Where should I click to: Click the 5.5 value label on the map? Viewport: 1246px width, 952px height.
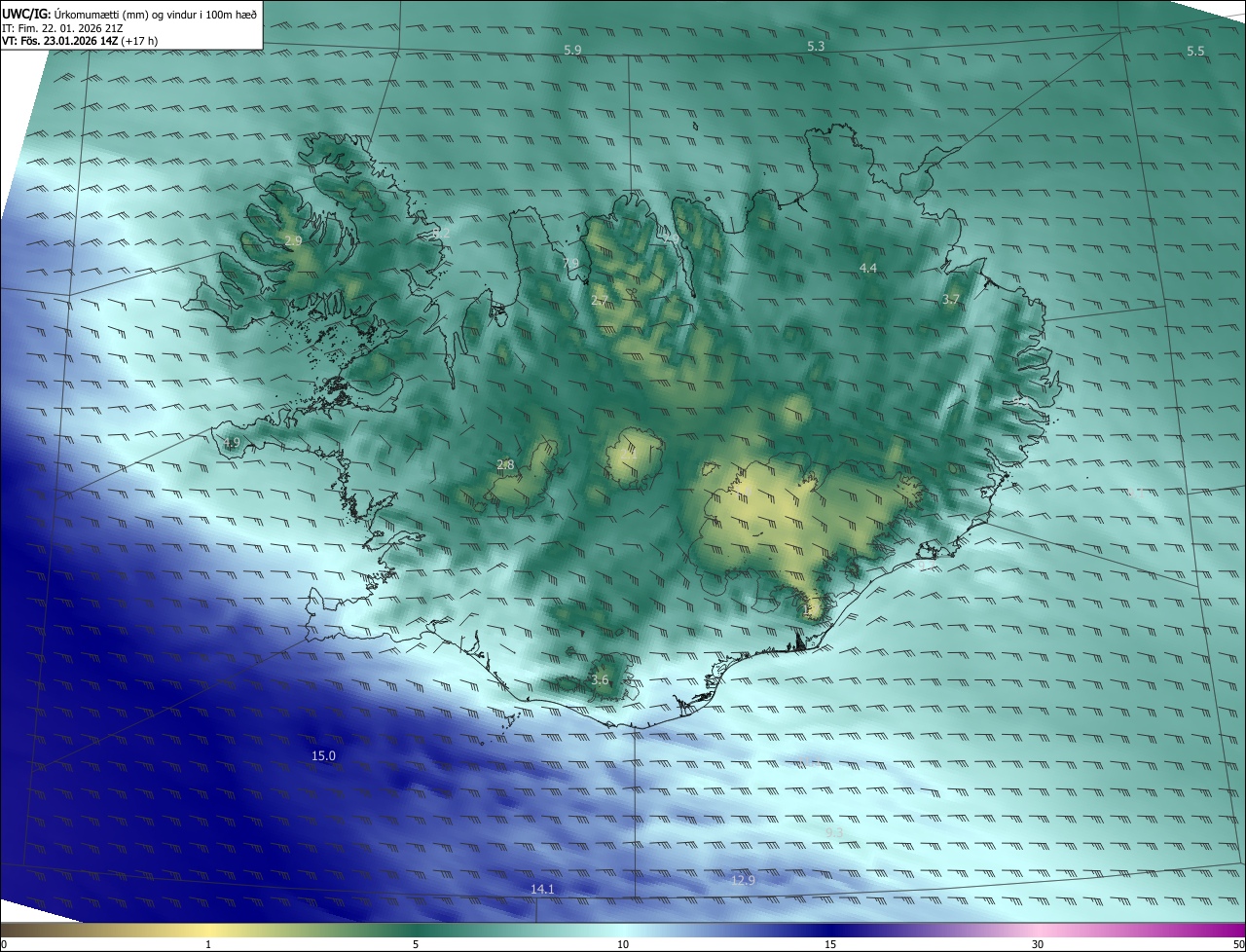[x=1195, y=51]
